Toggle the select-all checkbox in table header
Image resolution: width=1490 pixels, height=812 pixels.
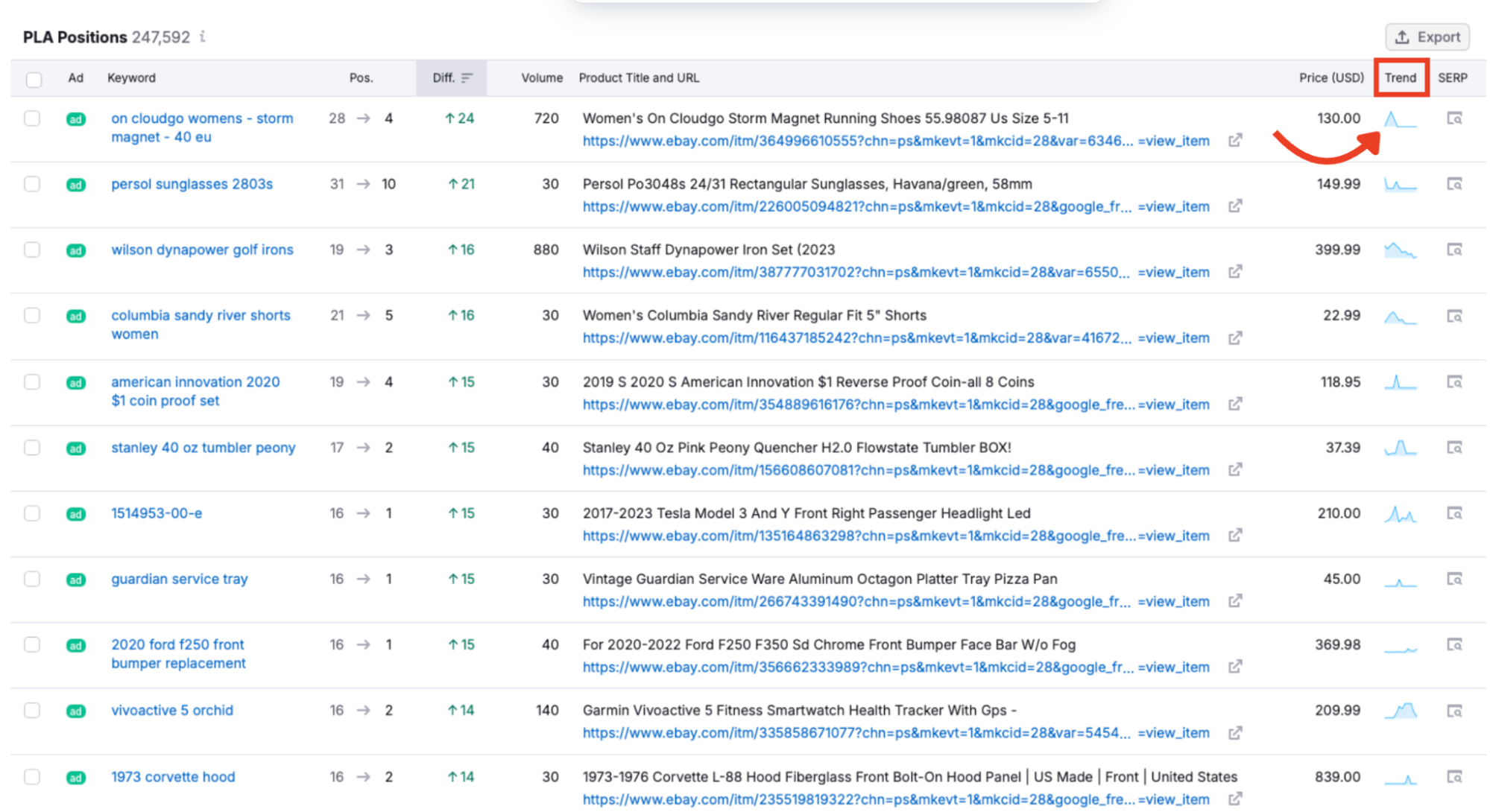point(34,79)
